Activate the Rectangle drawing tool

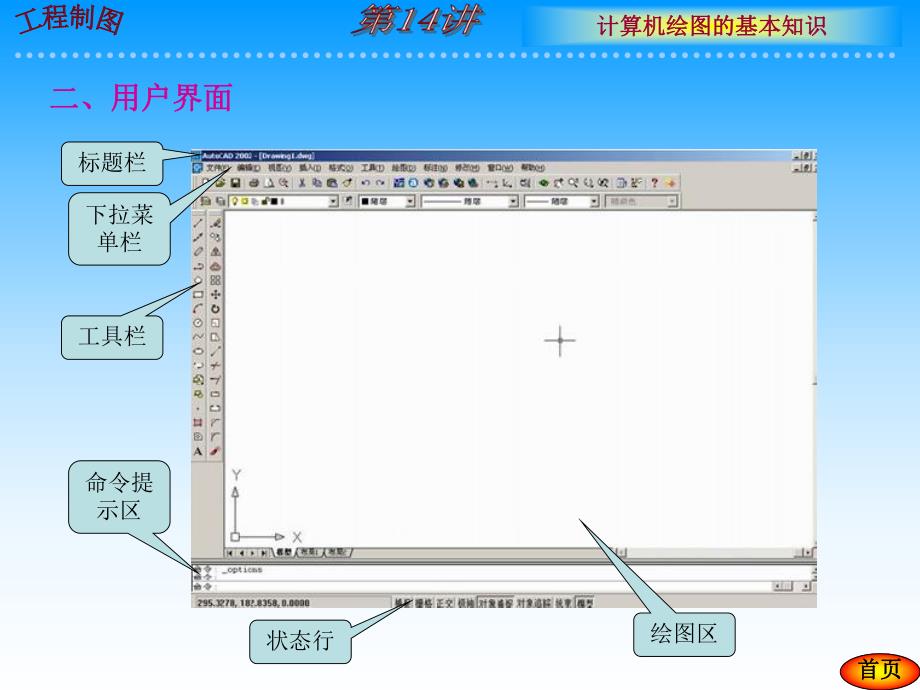pos(196,293)
